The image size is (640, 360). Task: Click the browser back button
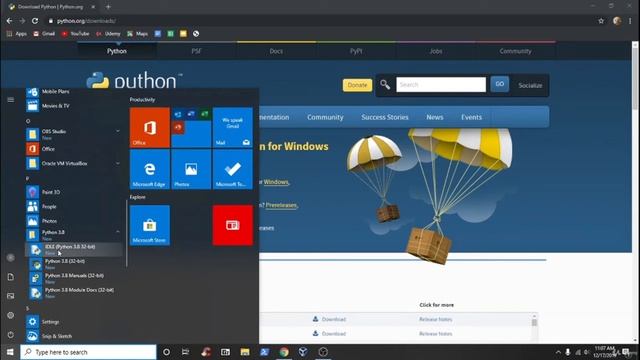pyautogui.click(x=9, y=21)
